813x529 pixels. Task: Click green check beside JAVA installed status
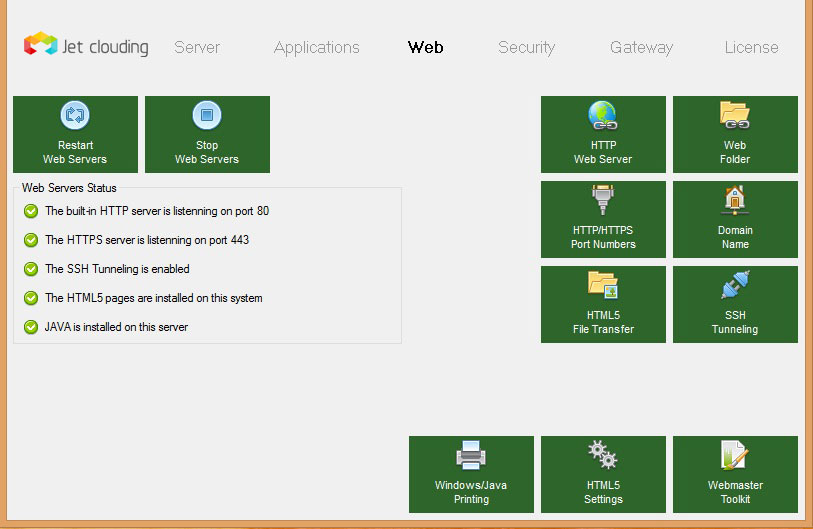click(31, 327)
